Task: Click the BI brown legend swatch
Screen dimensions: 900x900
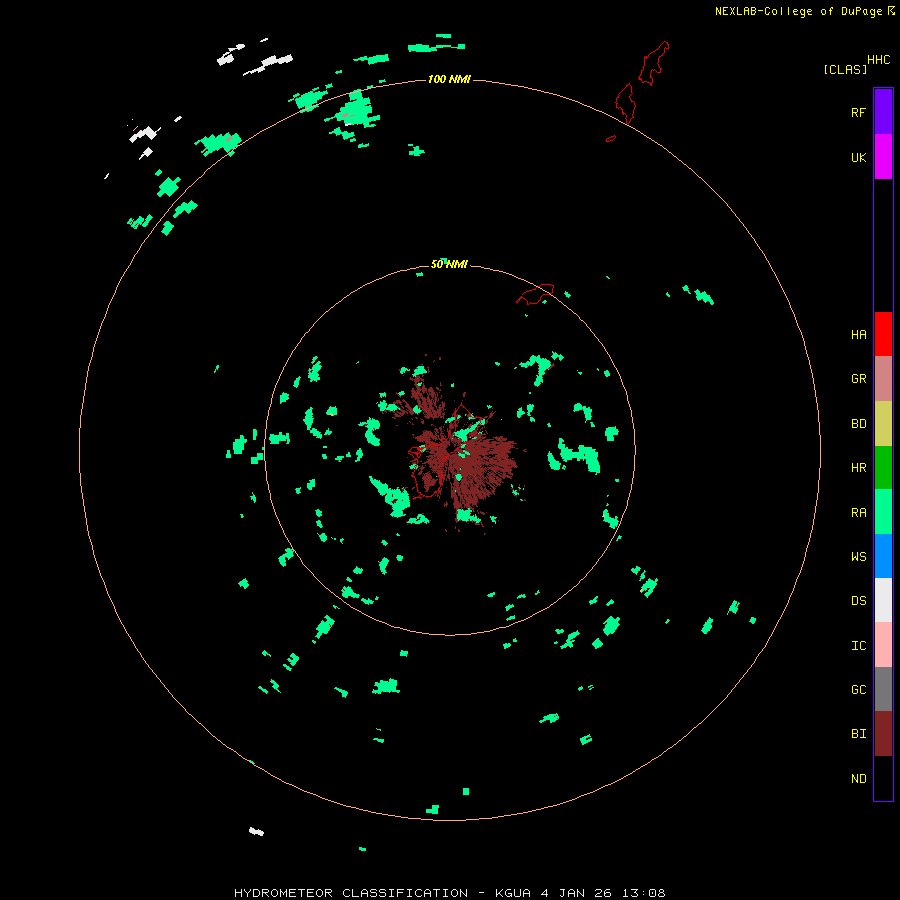Action: point(883,734)
